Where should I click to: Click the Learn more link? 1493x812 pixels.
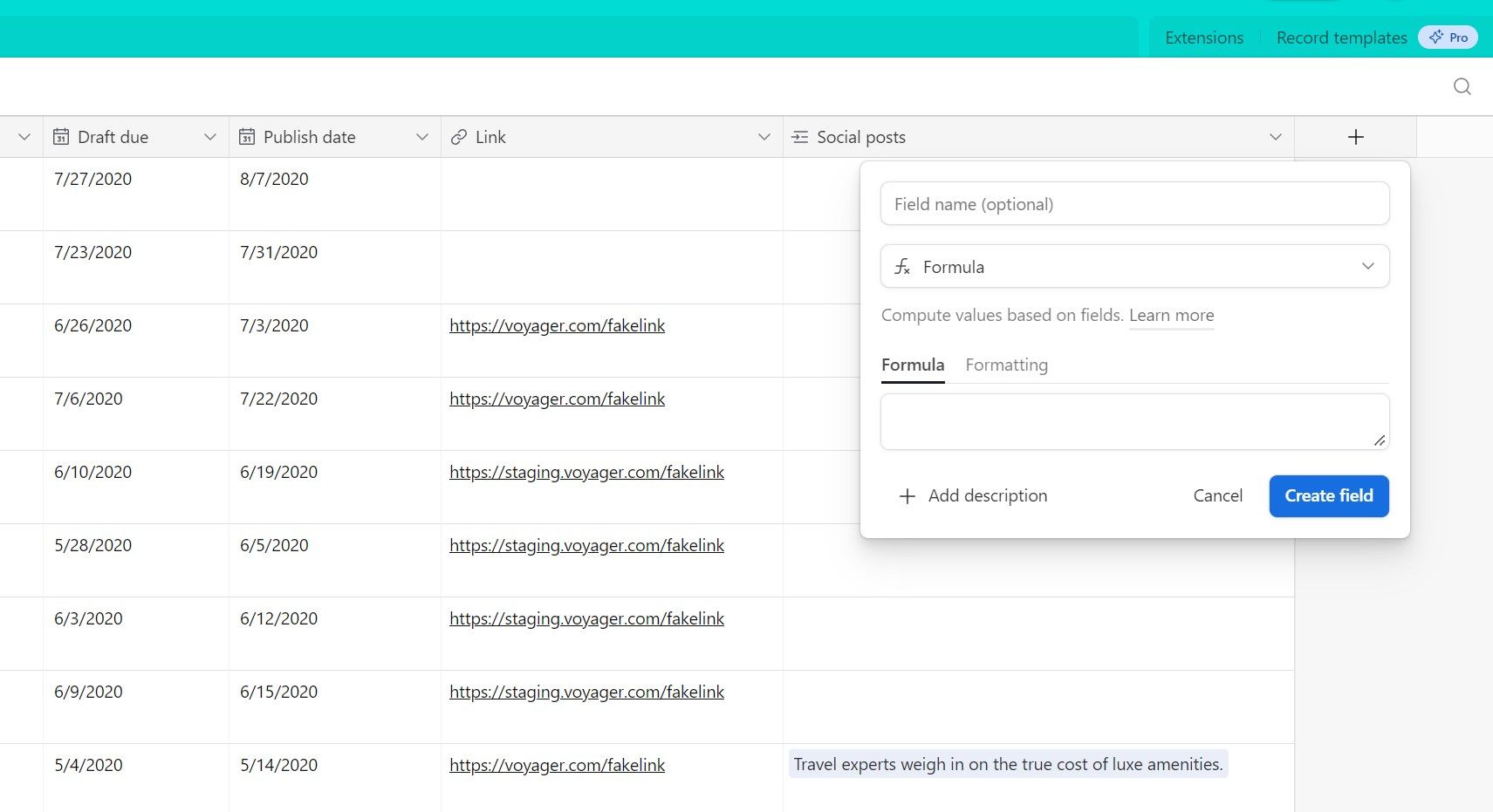(x=1171, y=315)
